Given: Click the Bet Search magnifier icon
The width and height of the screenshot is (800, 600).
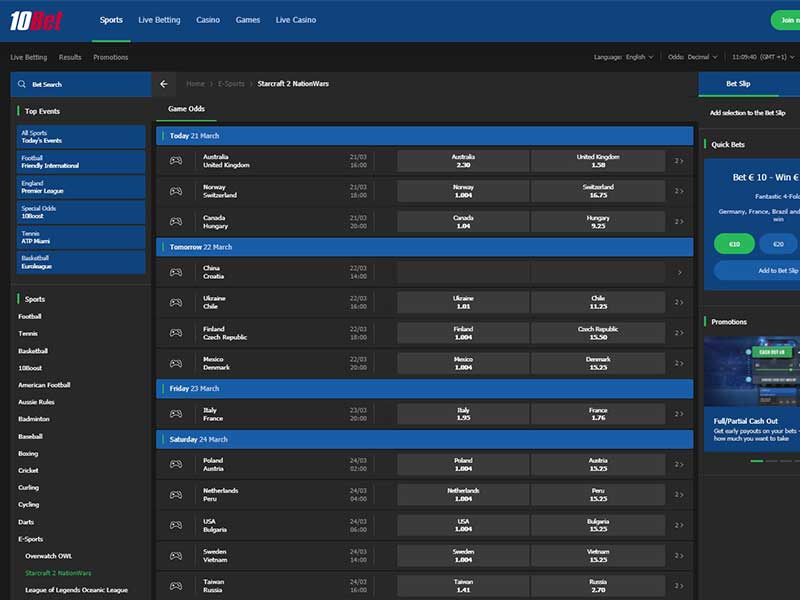Looking at the screenshot, I should click(21, 84).
